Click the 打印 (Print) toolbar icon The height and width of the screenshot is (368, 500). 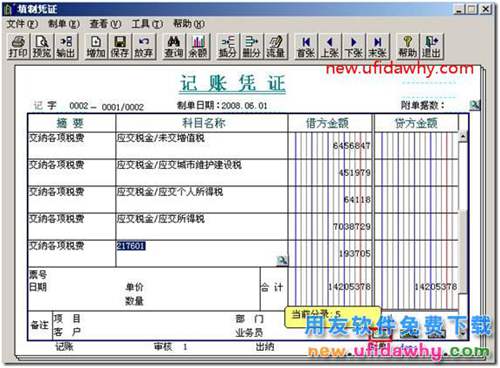tap(18, 47)
